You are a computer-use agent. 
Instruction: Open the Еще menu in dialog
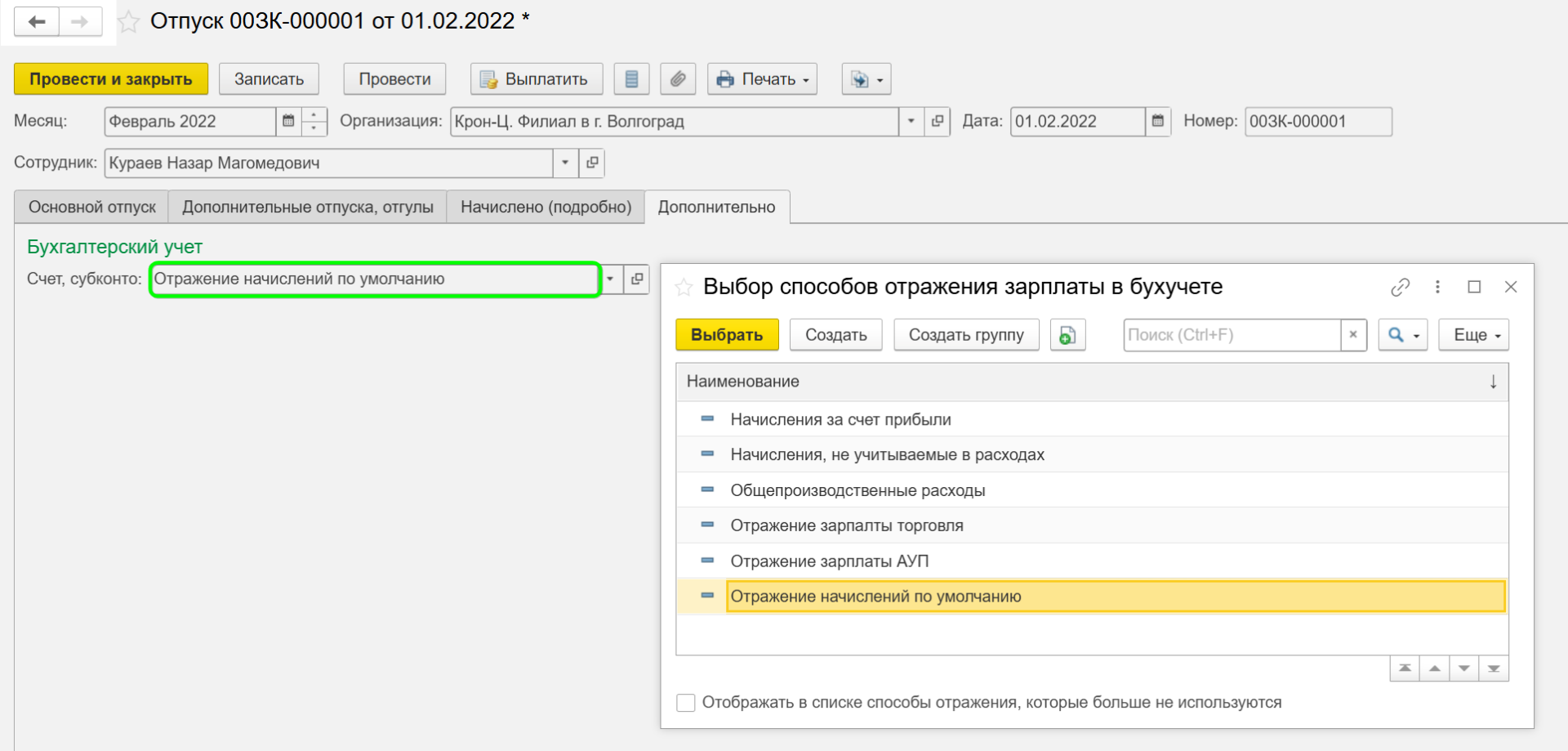click(x=1472, y=335)
